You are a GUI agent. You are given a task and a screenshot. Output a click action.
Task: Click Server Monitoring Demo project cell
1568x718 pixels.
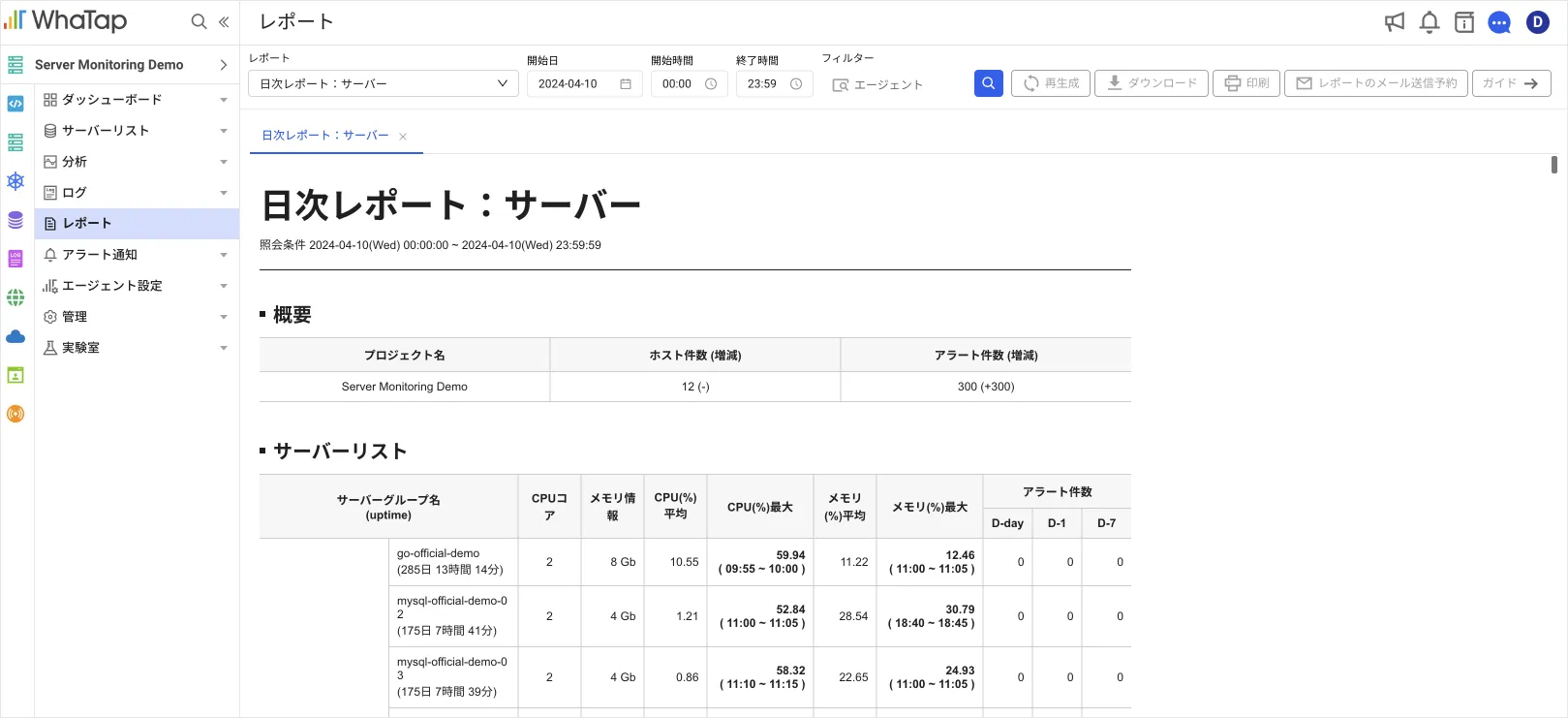coord(405,387)
